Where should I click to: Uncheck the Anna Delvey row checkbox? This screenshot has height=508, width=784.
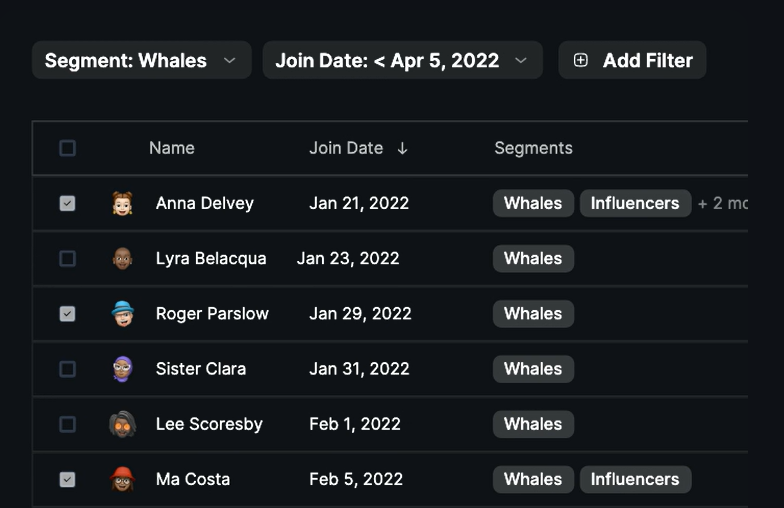click(67, 203)
